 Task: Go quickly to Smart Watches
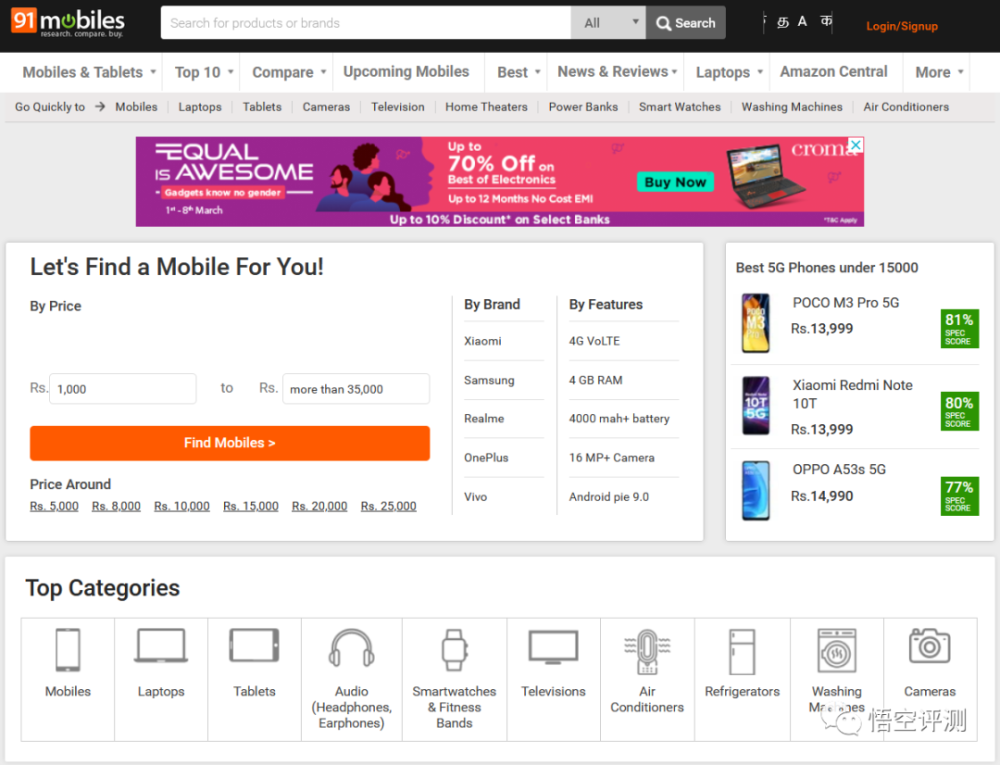pos(679,106)
